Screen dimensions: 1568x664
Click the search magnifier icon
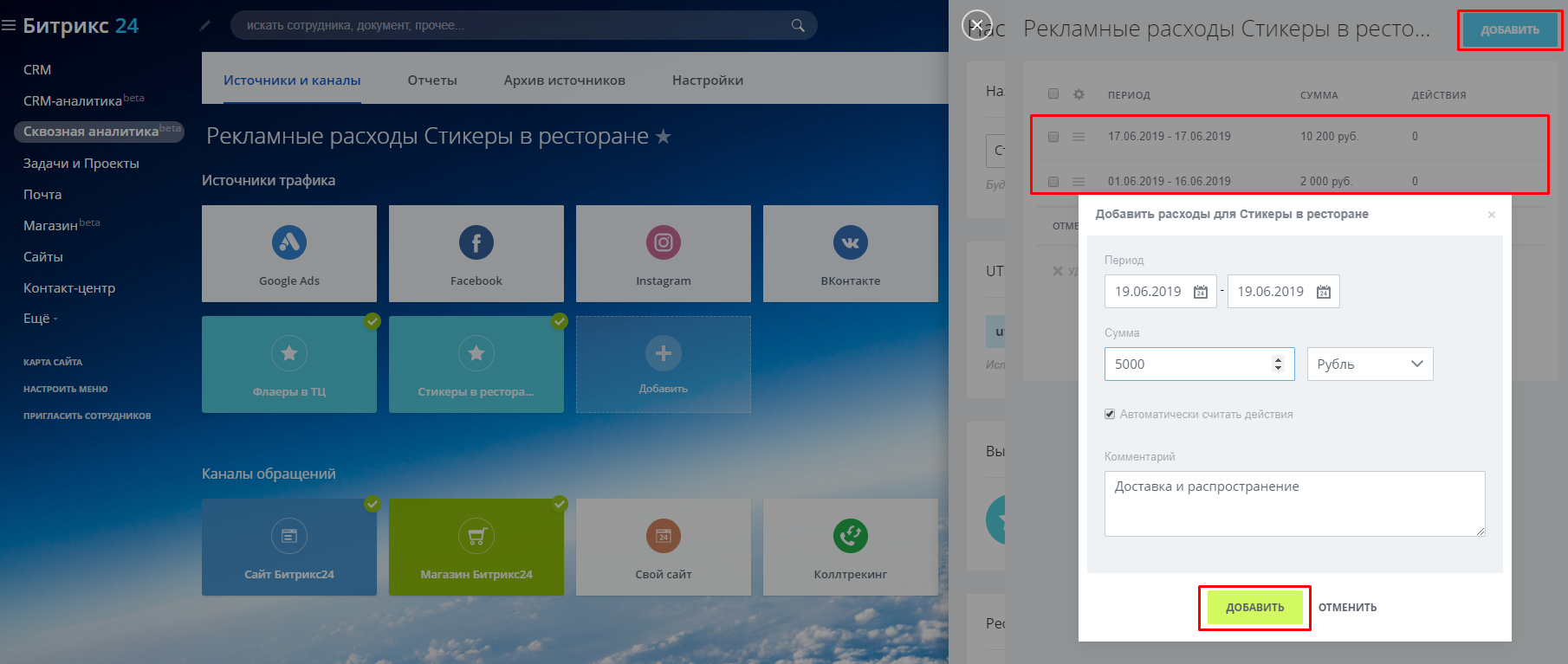click(798, 26)
